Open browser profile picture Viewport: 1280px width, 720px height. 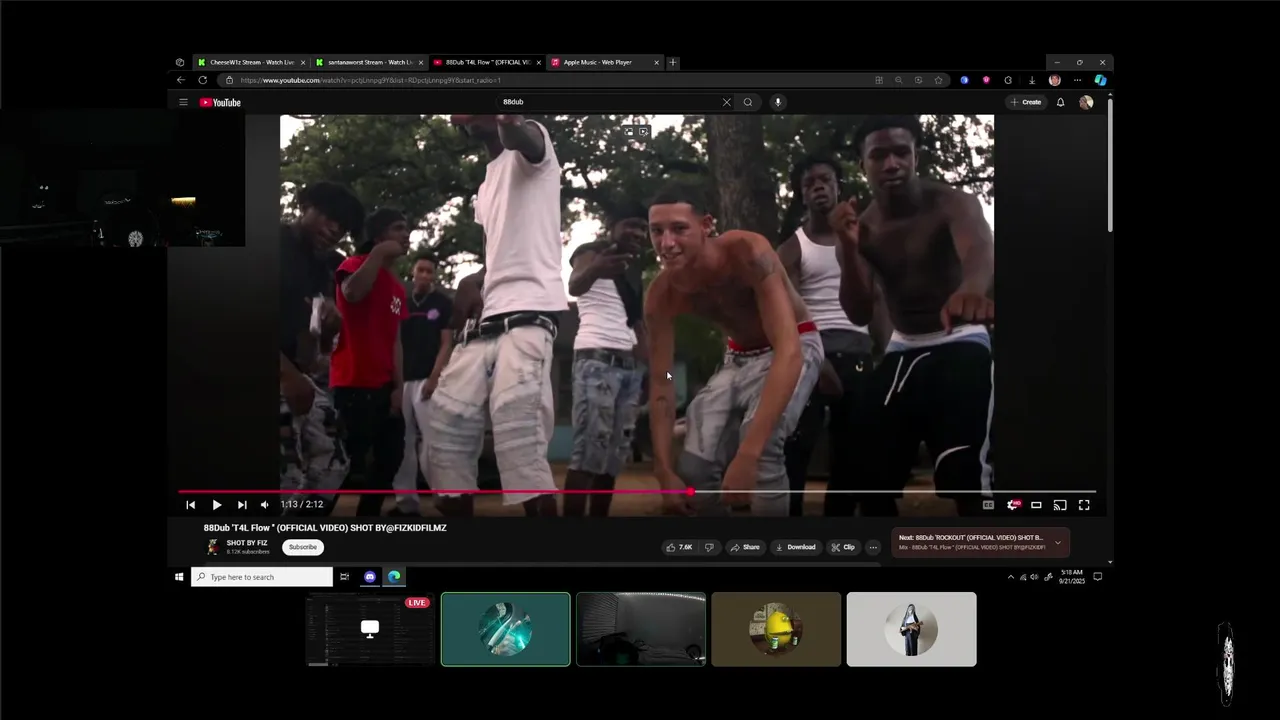[1055, 80]
